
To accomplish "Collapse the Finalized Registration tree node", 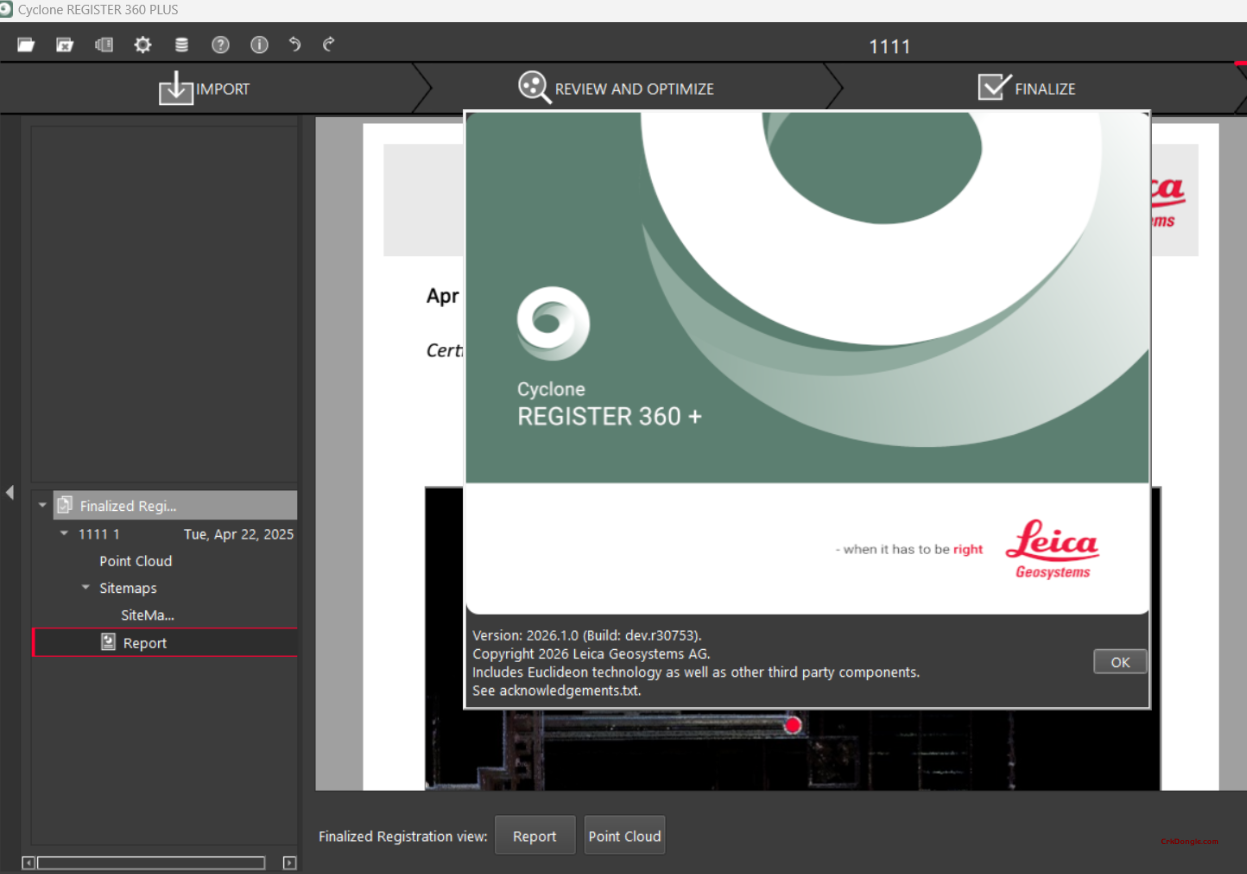I will coord(42,506).
